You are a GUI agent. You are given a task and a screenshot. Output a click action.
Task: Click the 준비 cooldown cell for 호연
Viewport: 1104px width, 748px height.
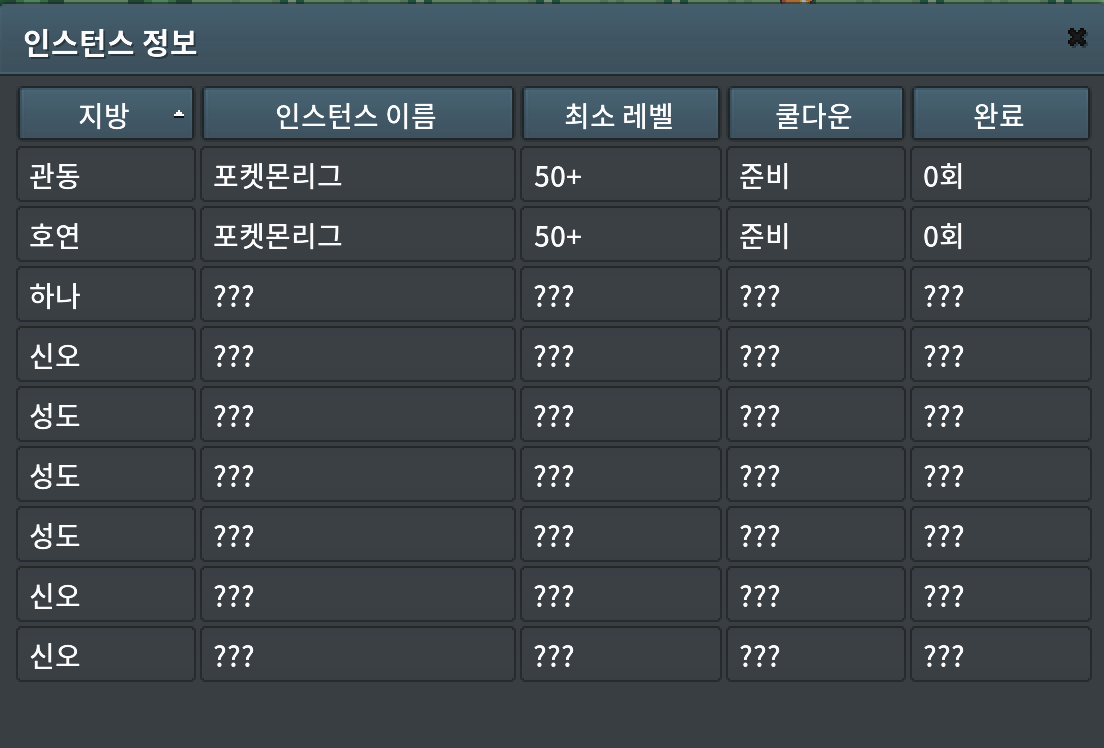816,236
